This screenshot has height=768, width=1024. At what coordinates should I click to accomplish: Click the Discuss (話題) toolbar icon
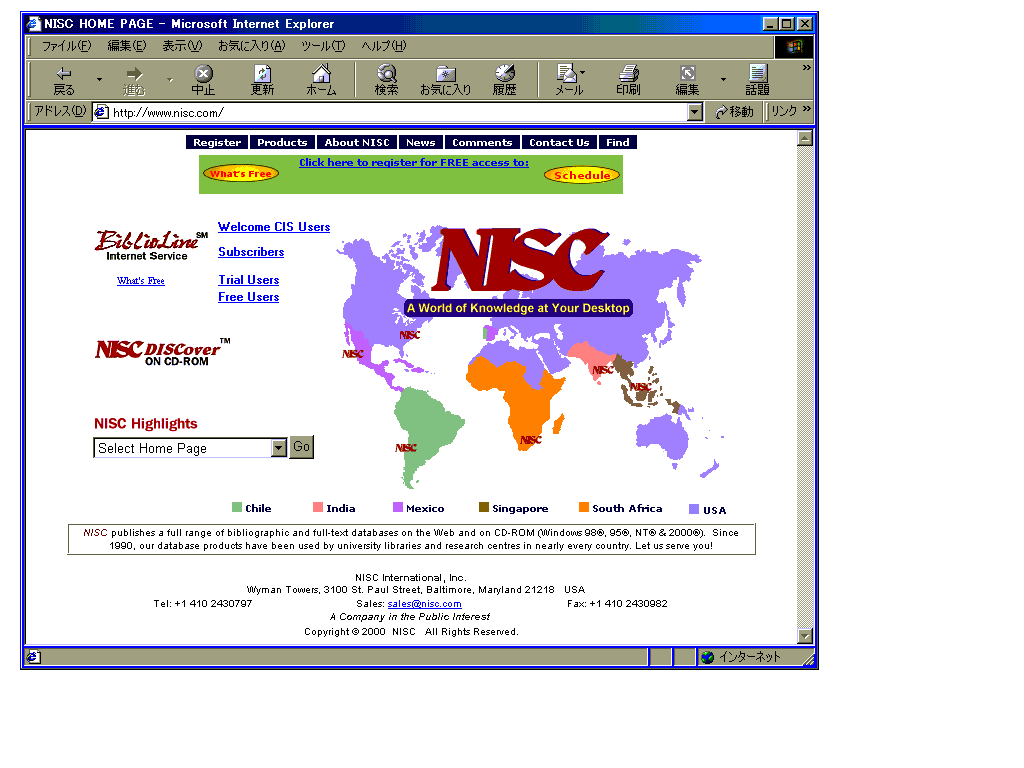[758, 80]
